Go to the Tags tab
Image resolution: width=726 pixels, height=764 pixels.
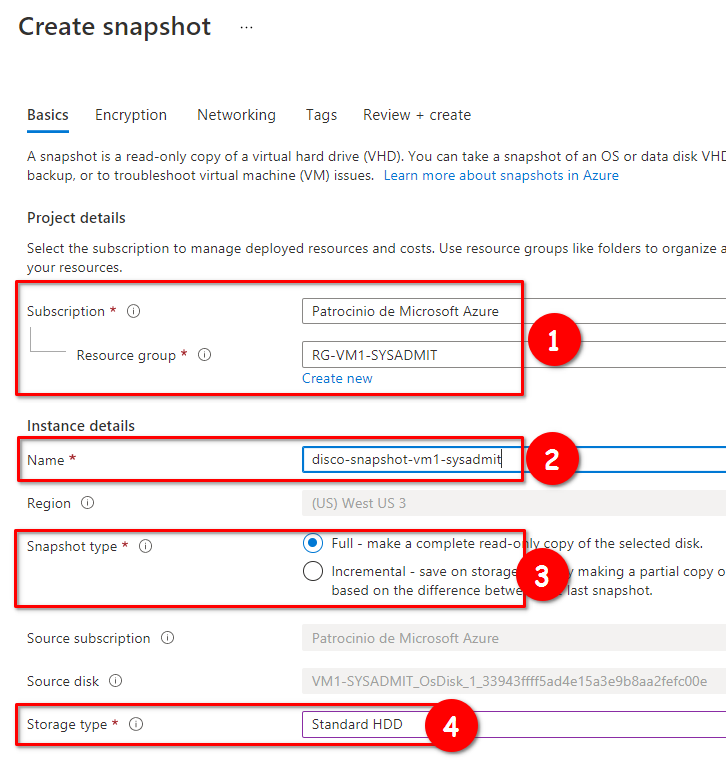pos(321,115)
